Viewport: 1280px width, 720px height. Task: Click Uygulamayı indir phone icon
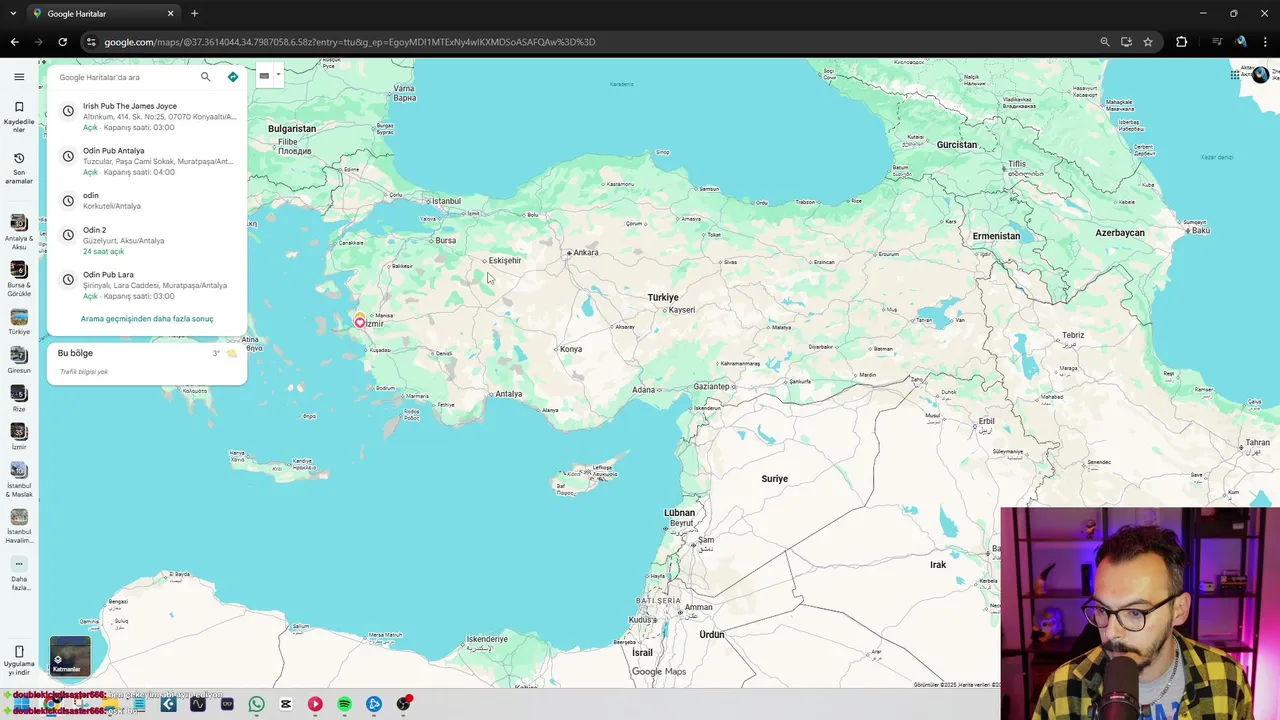(x=19, y=652)
